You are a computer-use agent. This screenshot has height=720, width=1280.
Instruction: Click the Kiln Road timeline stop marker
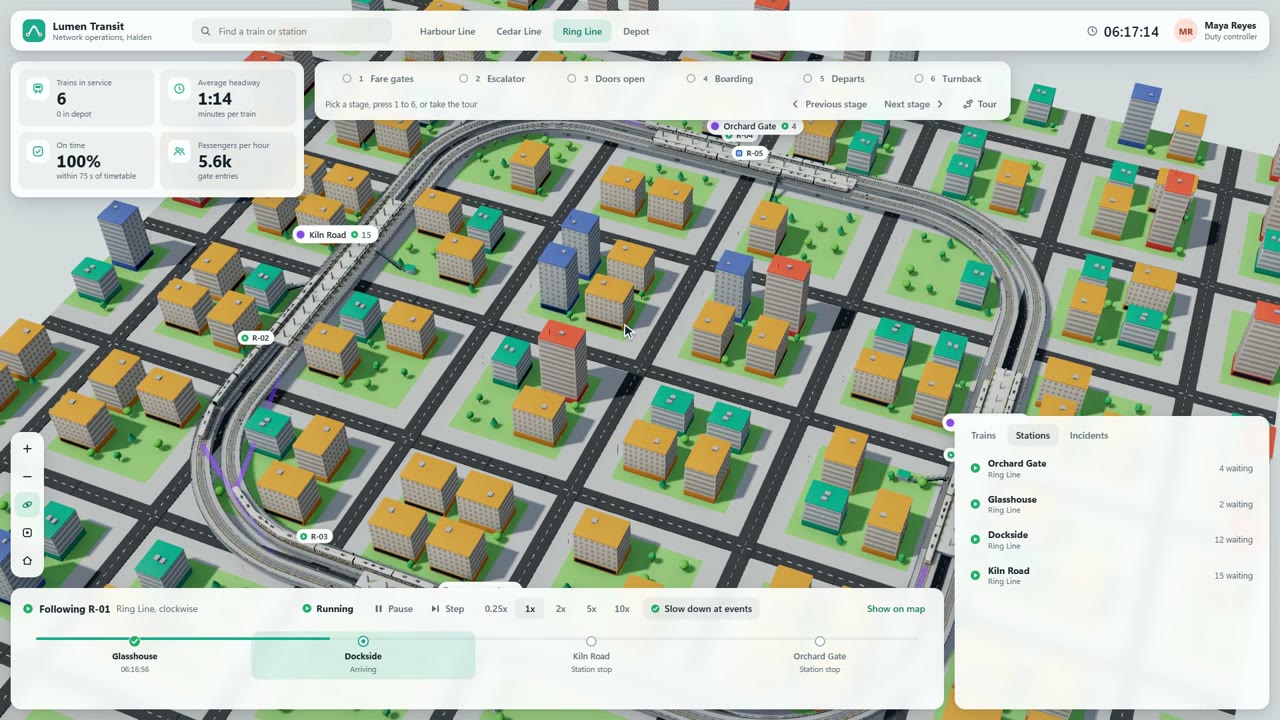click(591, 642)
